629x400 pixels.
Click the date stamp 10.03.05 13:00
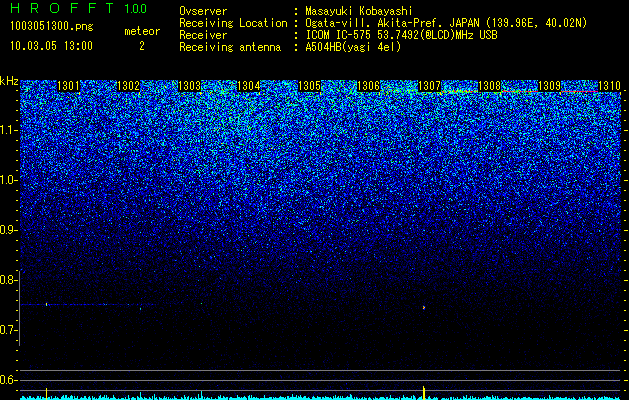pos(51,46)
